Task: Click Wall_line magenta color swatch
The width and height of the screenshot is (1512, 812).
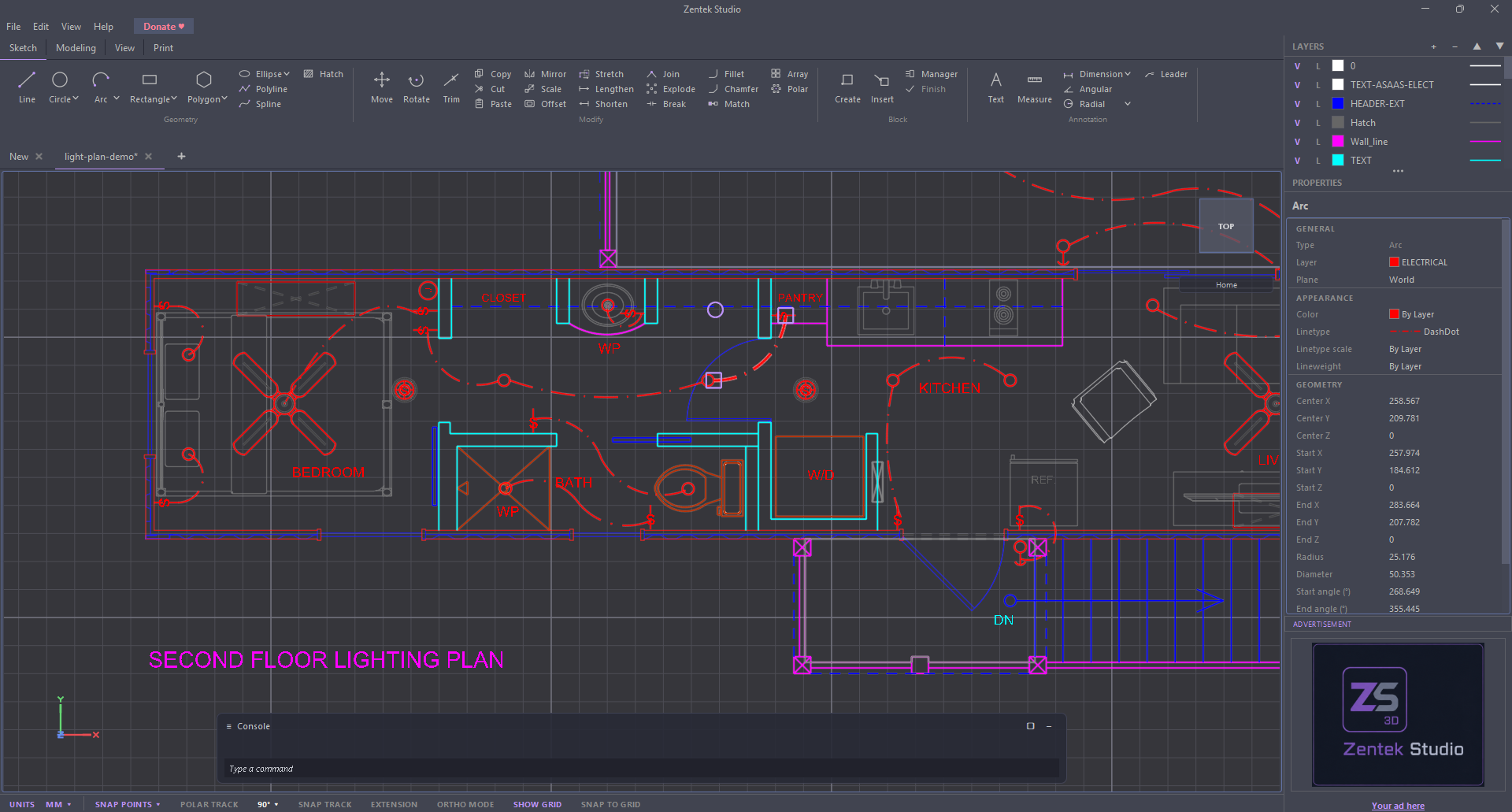Action: (x=1338, y=141)
